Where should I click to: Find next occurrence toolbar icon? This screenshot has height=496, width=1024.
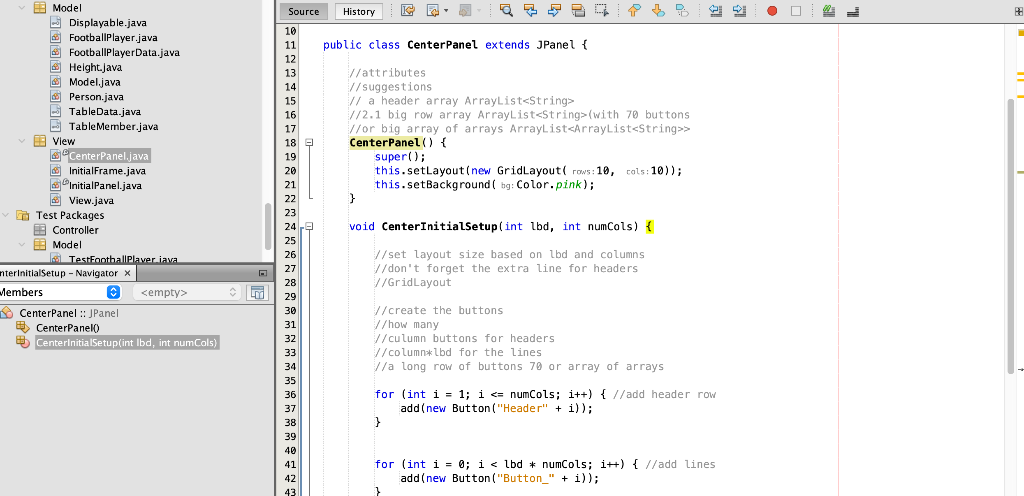554,11
